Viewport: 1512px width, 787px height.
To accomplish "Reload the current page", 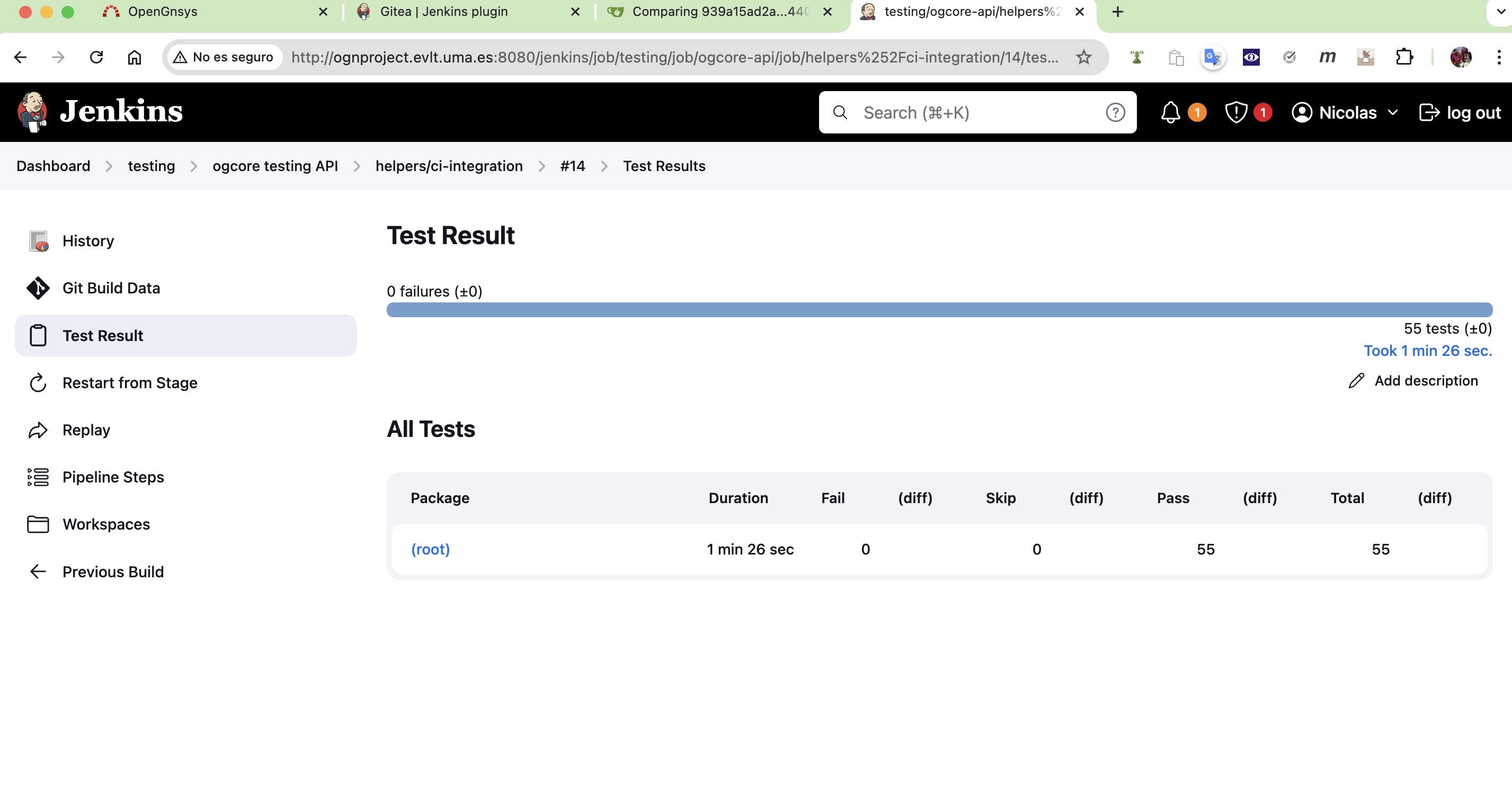I will click(96, 58).
